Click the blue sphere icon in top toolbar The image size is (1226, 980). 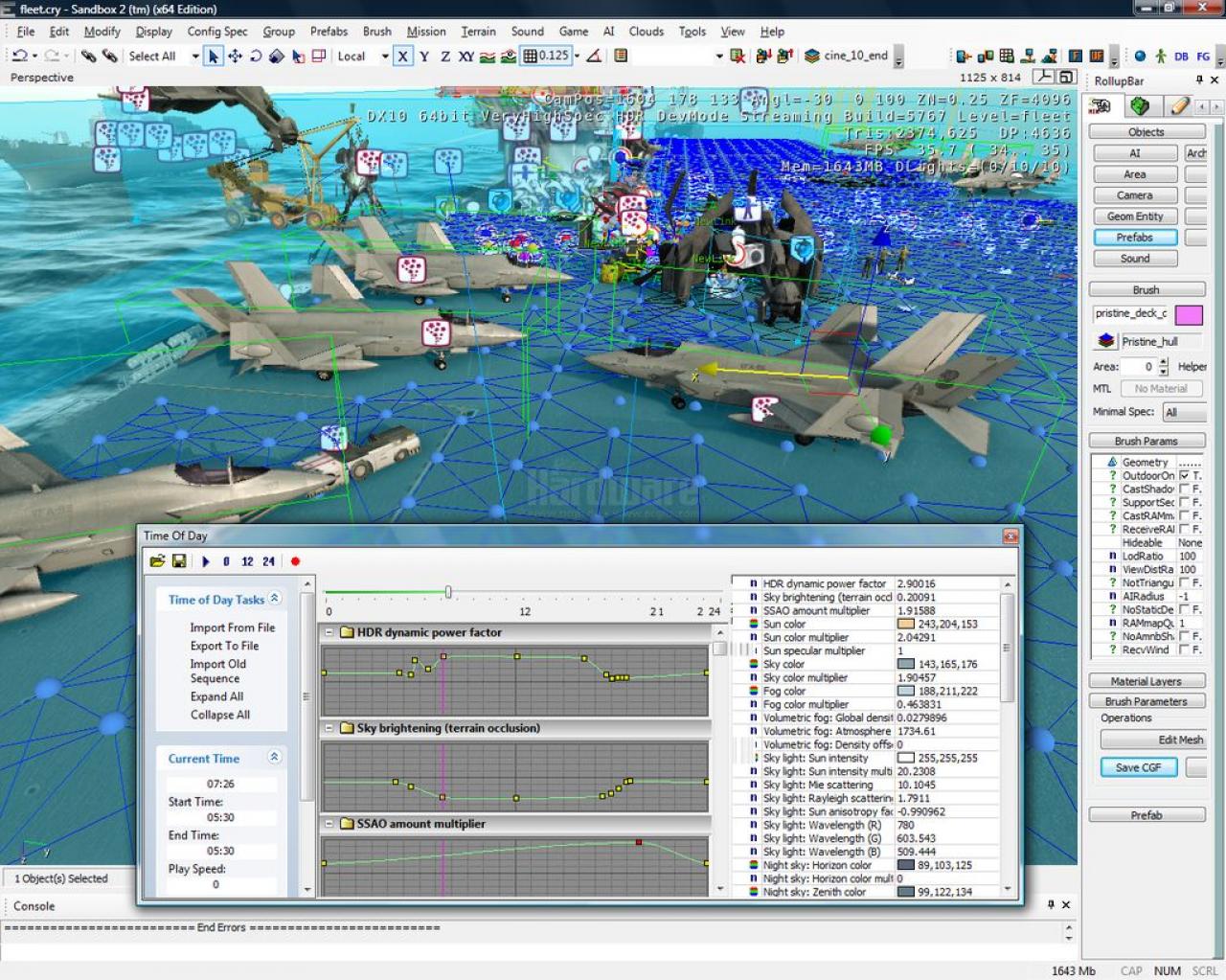pos(1140,56)
